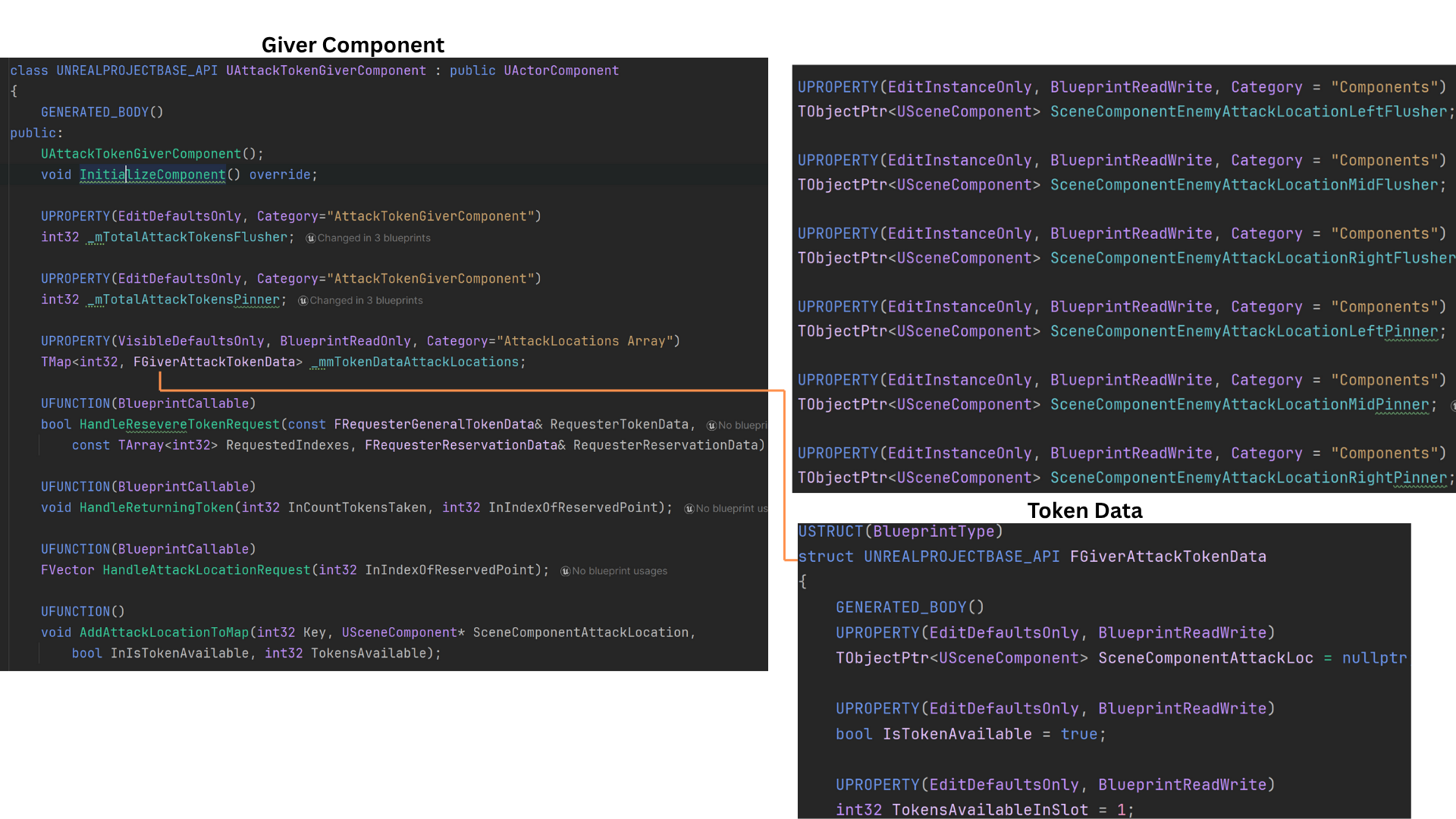Screen dimensions: 1456x819
Task: Click SceneComponentEnemyAttackLocationLeftFlusher property name
Action: pos(1248,111)
